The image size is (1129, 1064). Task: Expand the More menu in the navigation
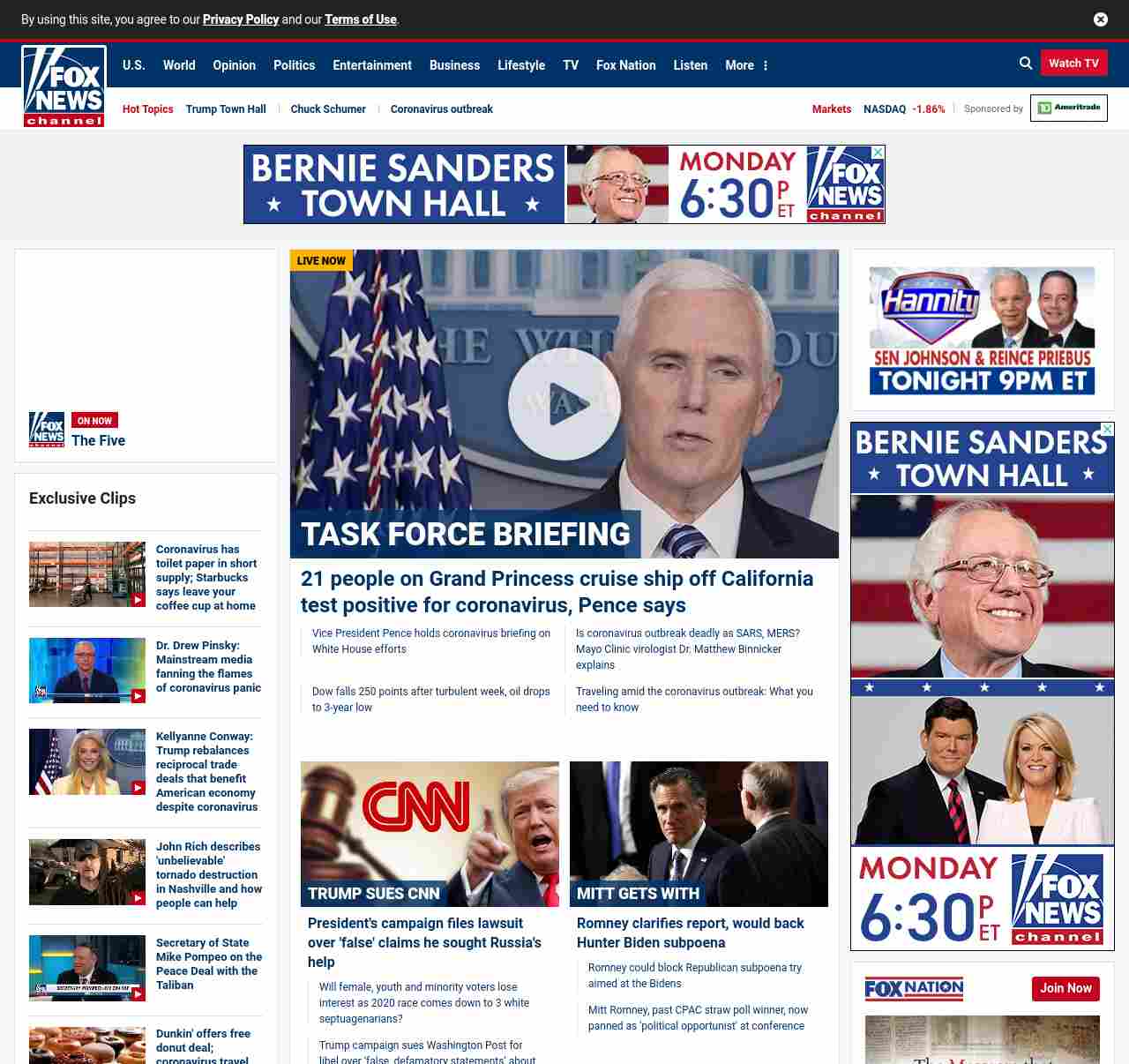(x=746, y=65)
